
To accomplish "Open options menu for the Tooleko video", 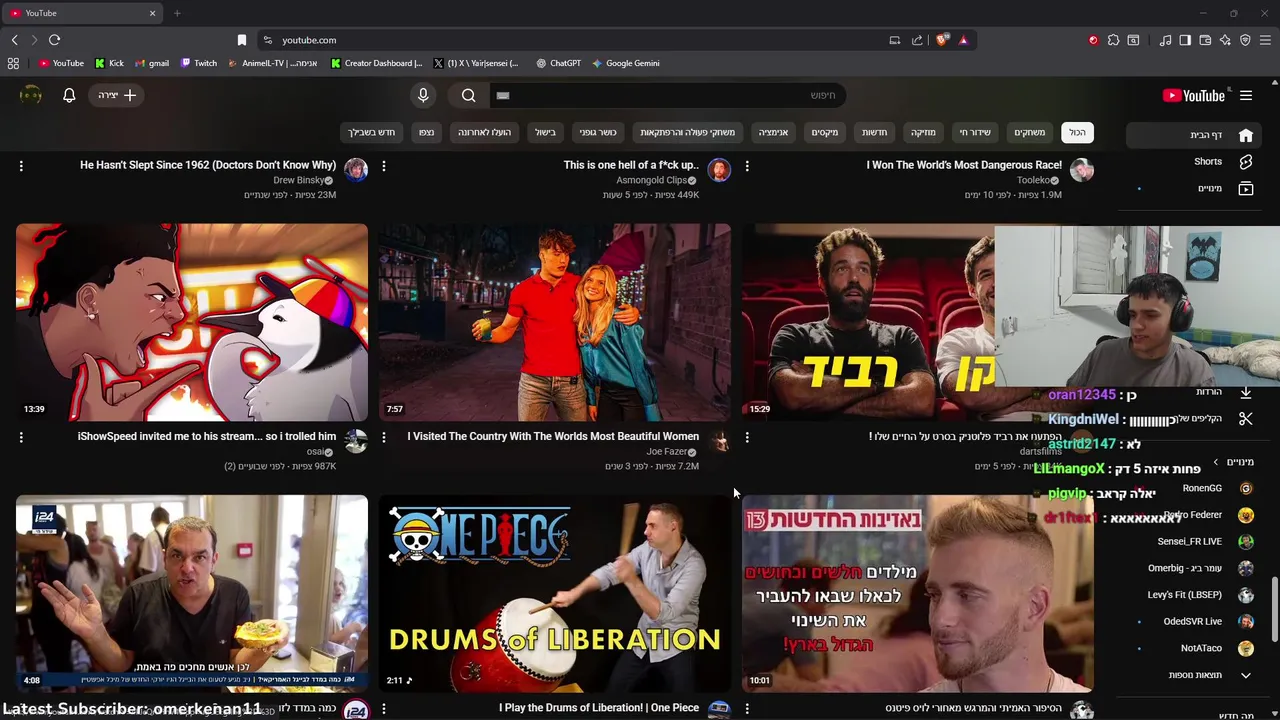I will (747, 166).
